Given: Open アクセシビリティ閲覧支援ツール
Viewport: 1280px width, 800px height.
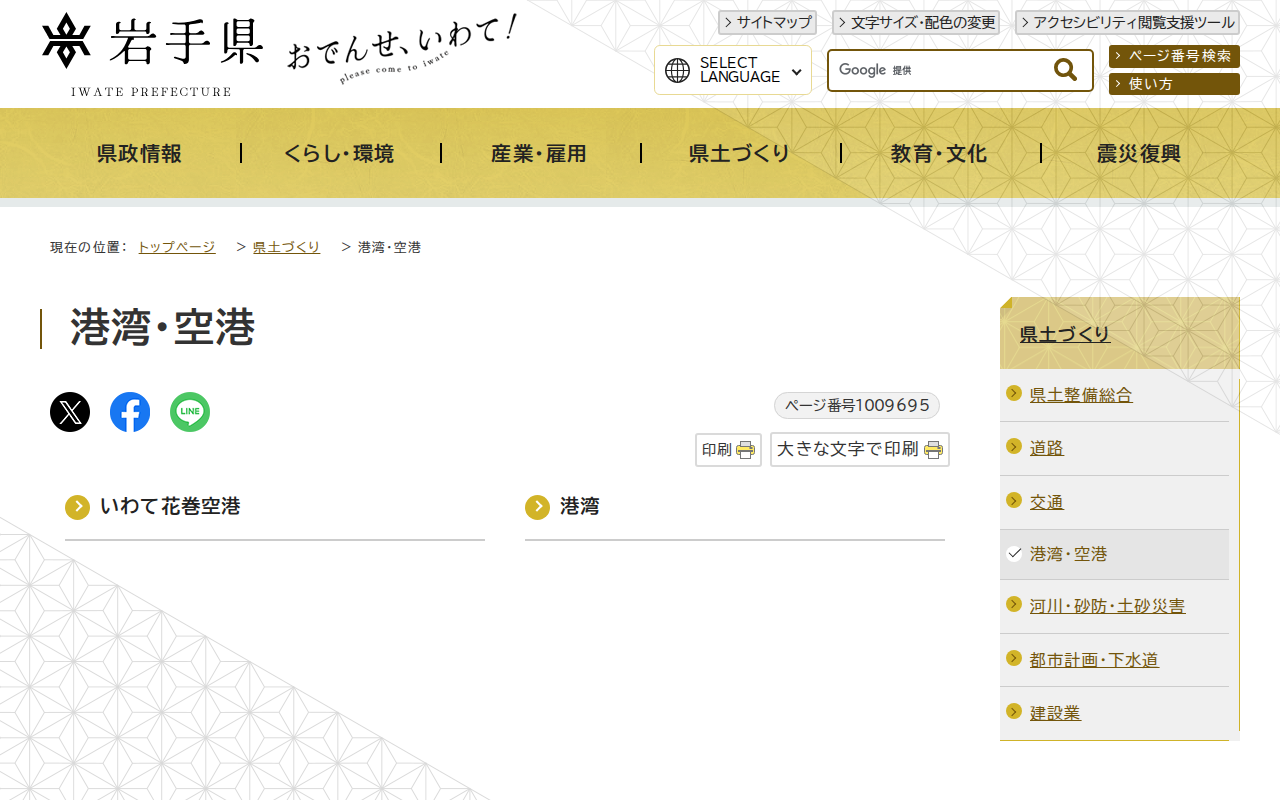Looking at the screenshot, I should pos(1127,23).
